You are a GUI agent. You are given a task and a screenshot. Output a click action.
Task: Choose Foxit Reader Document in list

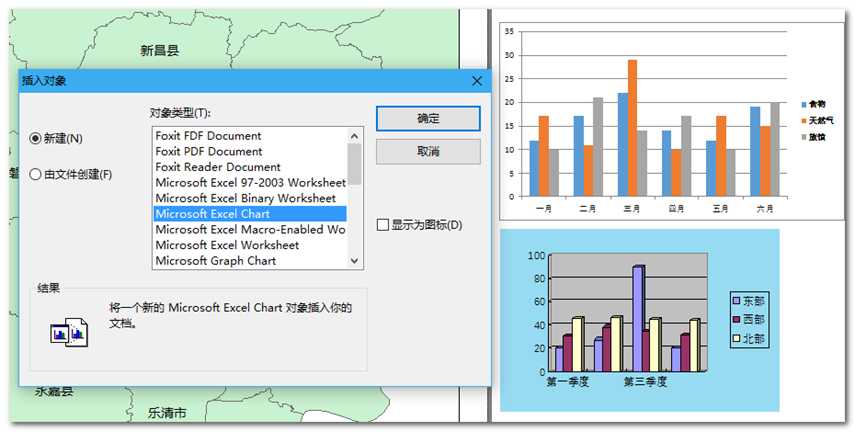point(250,167)
